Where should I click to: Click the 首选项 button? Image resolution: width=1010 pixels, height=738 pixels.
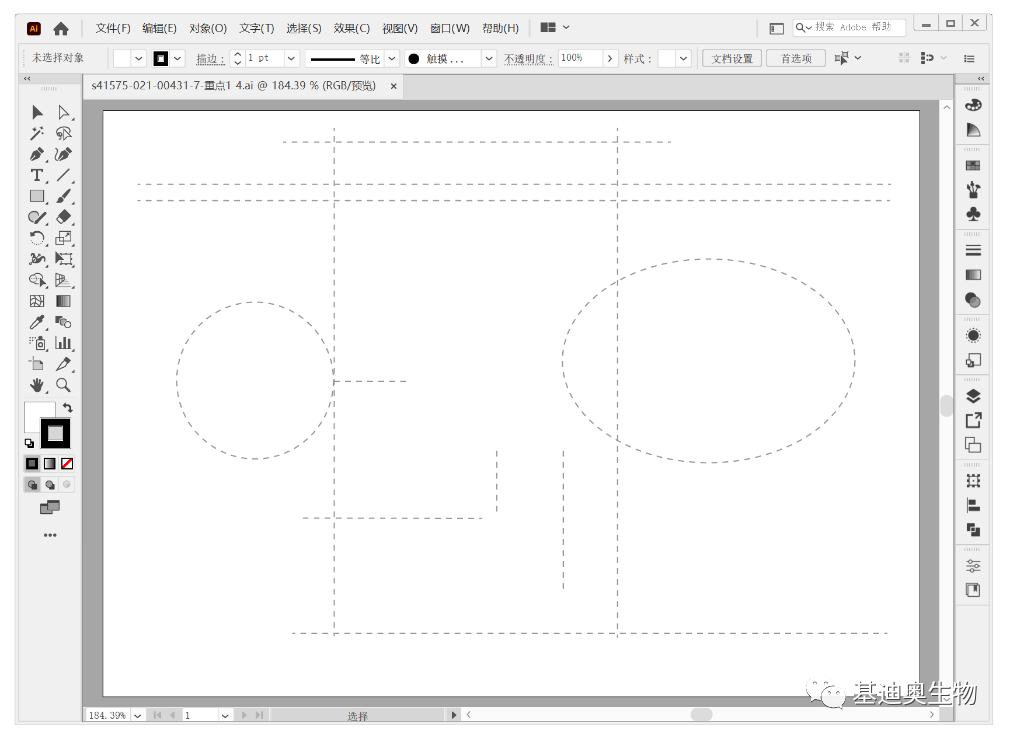[796, 59]
